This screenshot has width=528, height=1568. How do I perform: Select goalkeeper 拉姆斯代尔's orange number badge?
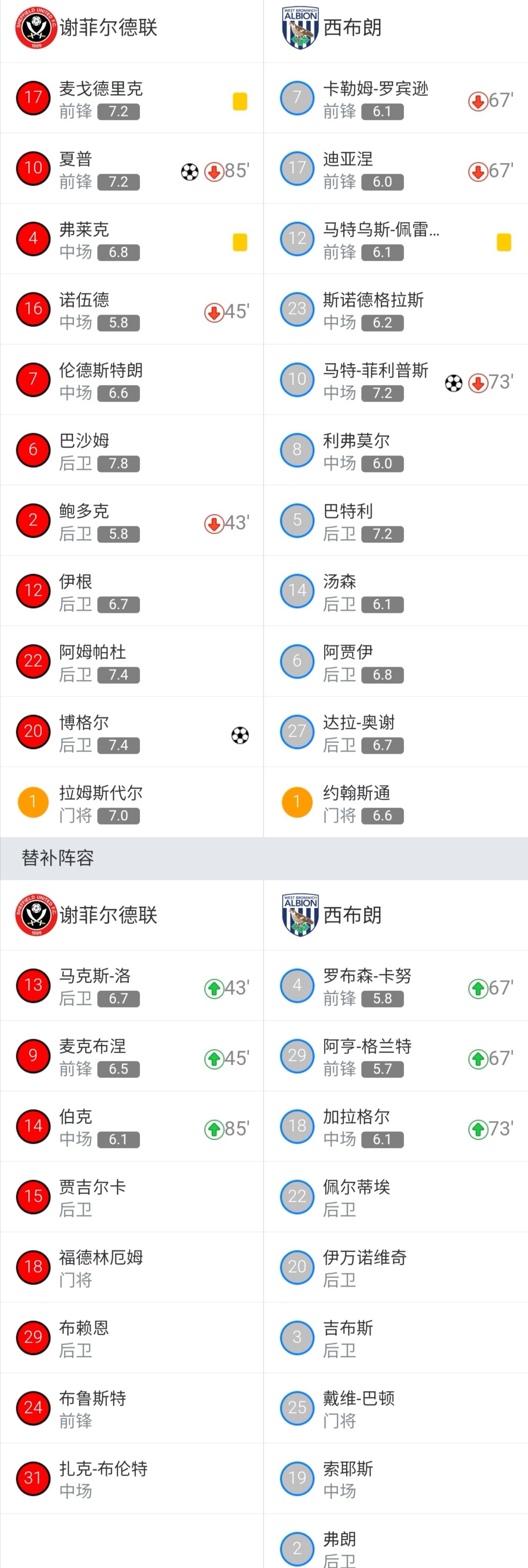pyautogui.click(x=33, y=802)
